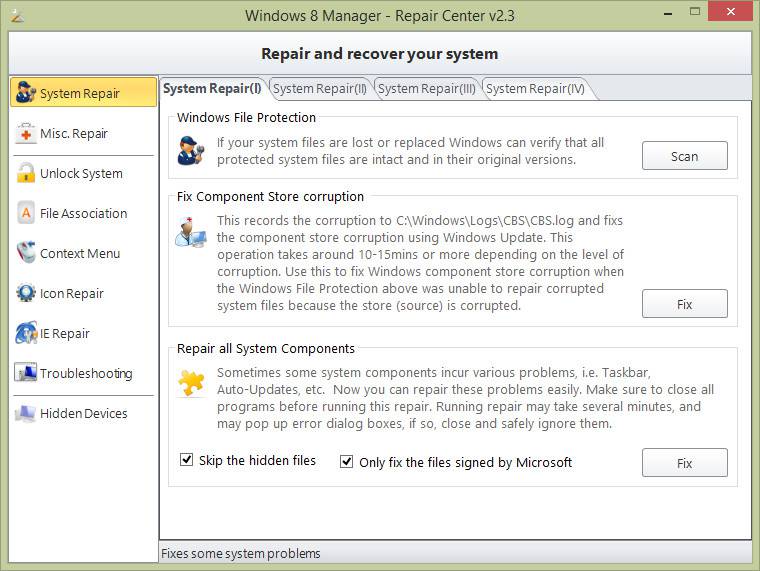Click the Context Menu mouse icon

[x=26, y=253]
